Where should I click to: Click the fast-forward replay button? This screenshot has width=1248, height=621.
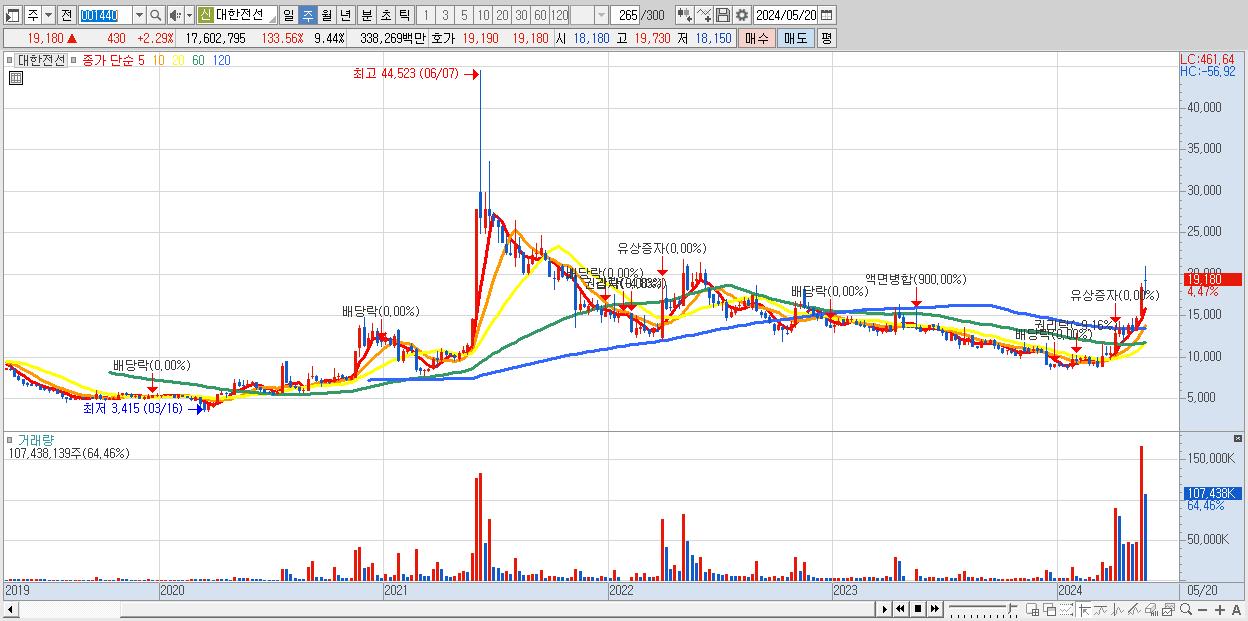point(935,609)
